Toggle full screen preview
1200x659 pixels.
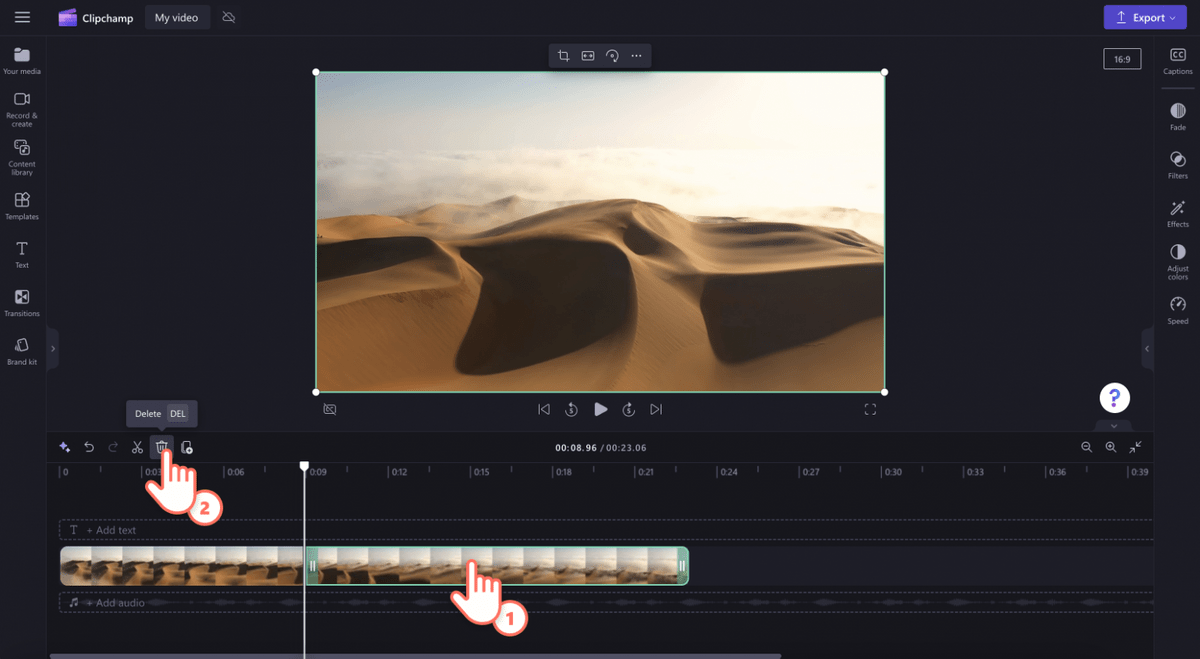pyautogui.click(x=870, y=409)
